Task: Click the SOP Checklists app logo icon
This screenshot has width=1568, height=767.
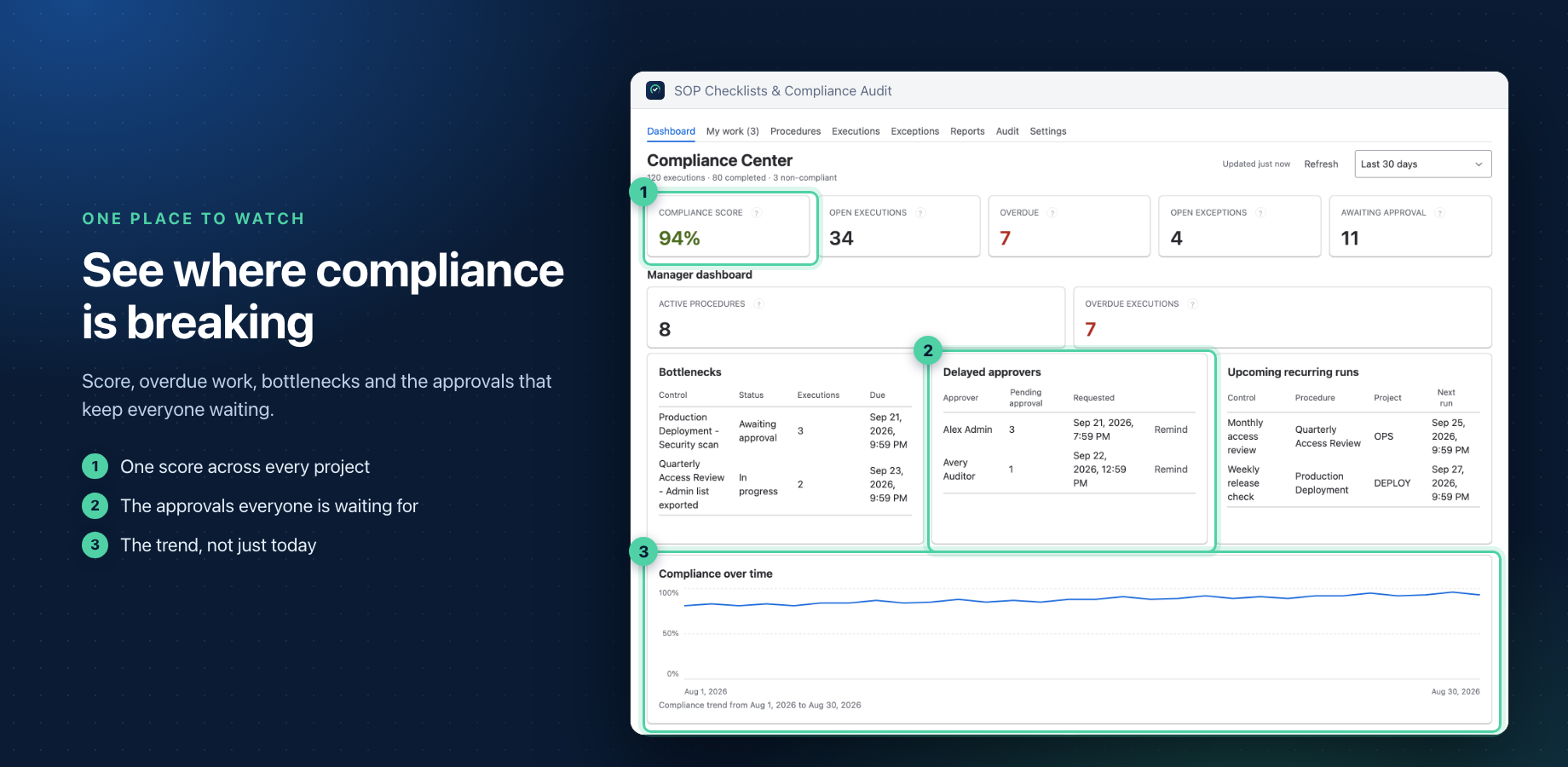Action: tap(655, 90)
